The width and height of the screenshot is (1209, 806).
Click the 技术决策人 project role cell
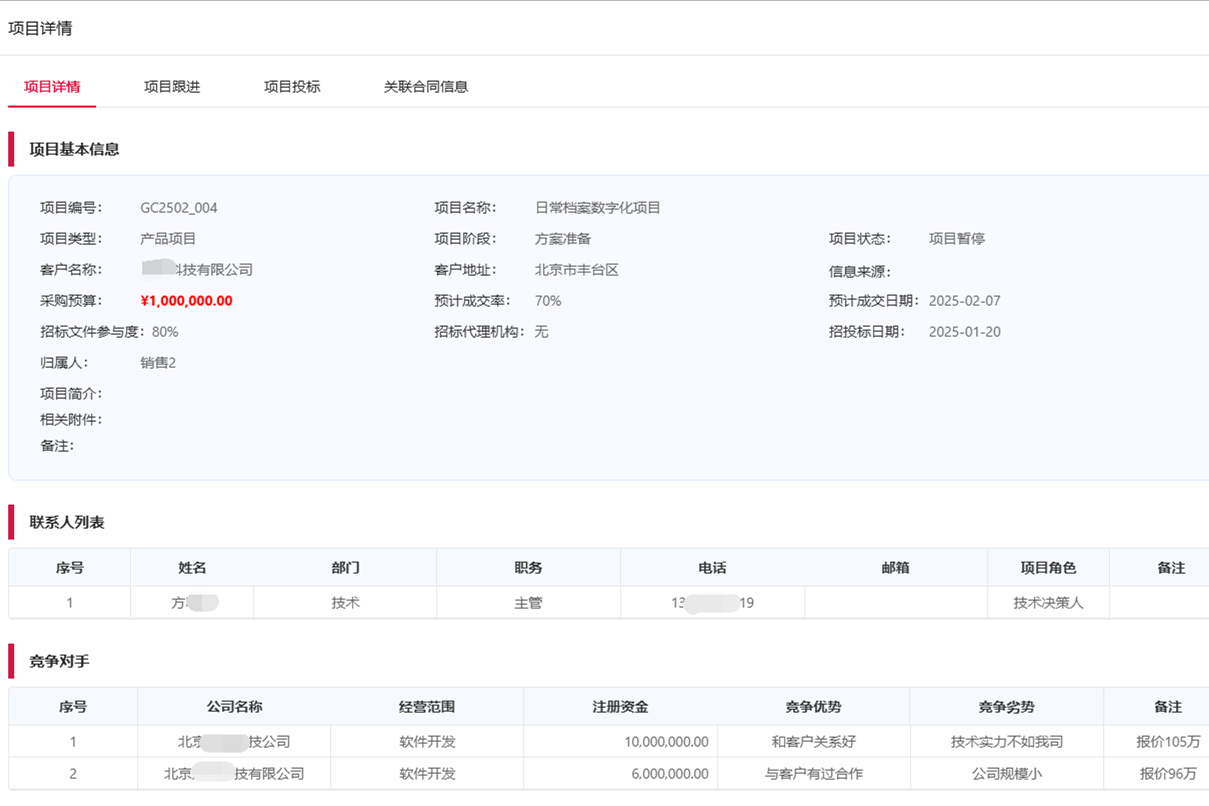click(1047, 602)
